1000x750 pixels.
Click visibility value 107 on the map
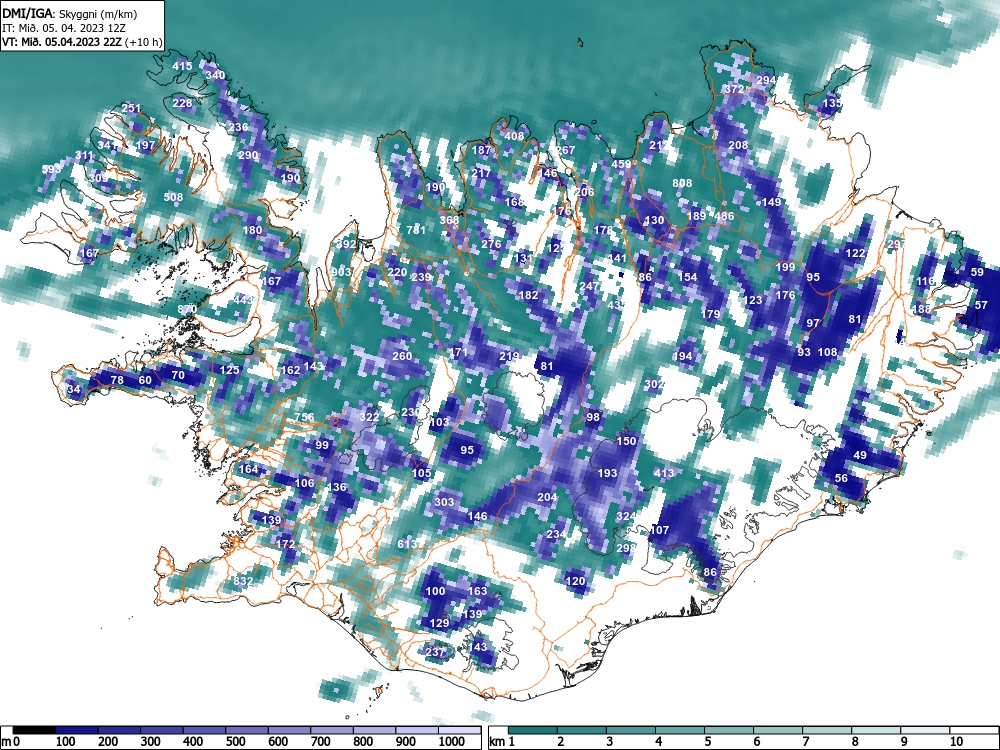[x=659, y=530]
